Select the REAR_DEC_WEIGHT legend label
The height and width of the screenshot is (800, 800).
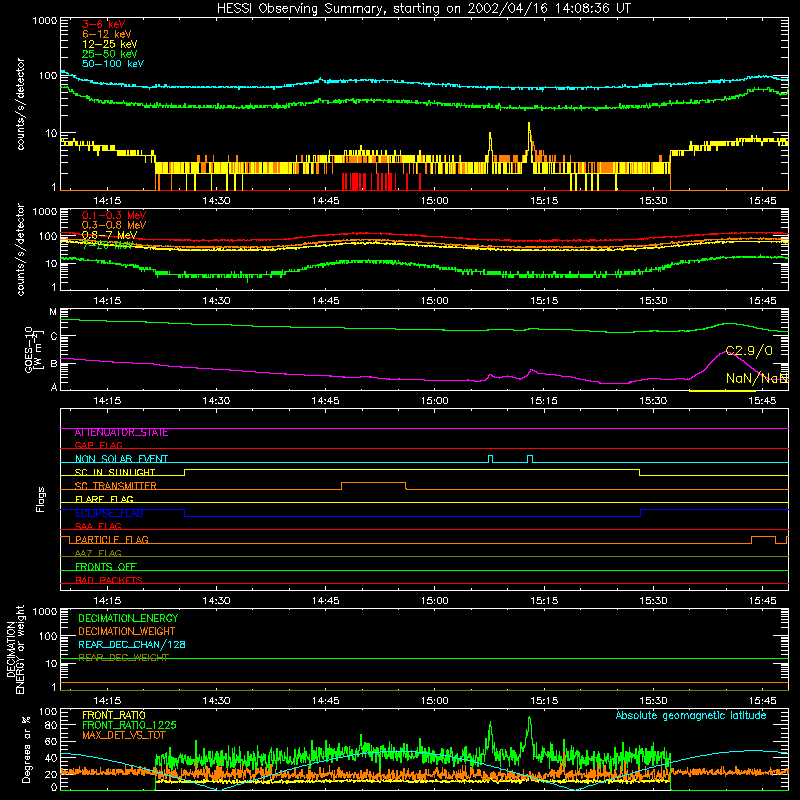(x=123, y=658)
